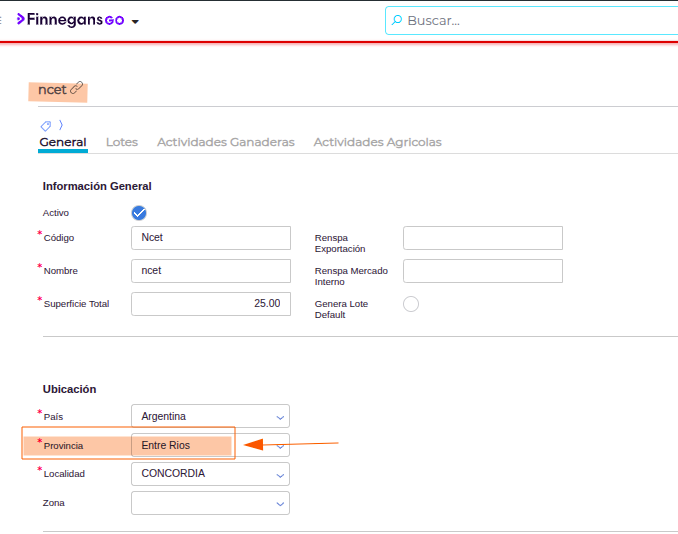Uncheck the Activo checkbox

pyautogui.click(x=139, y=213)
